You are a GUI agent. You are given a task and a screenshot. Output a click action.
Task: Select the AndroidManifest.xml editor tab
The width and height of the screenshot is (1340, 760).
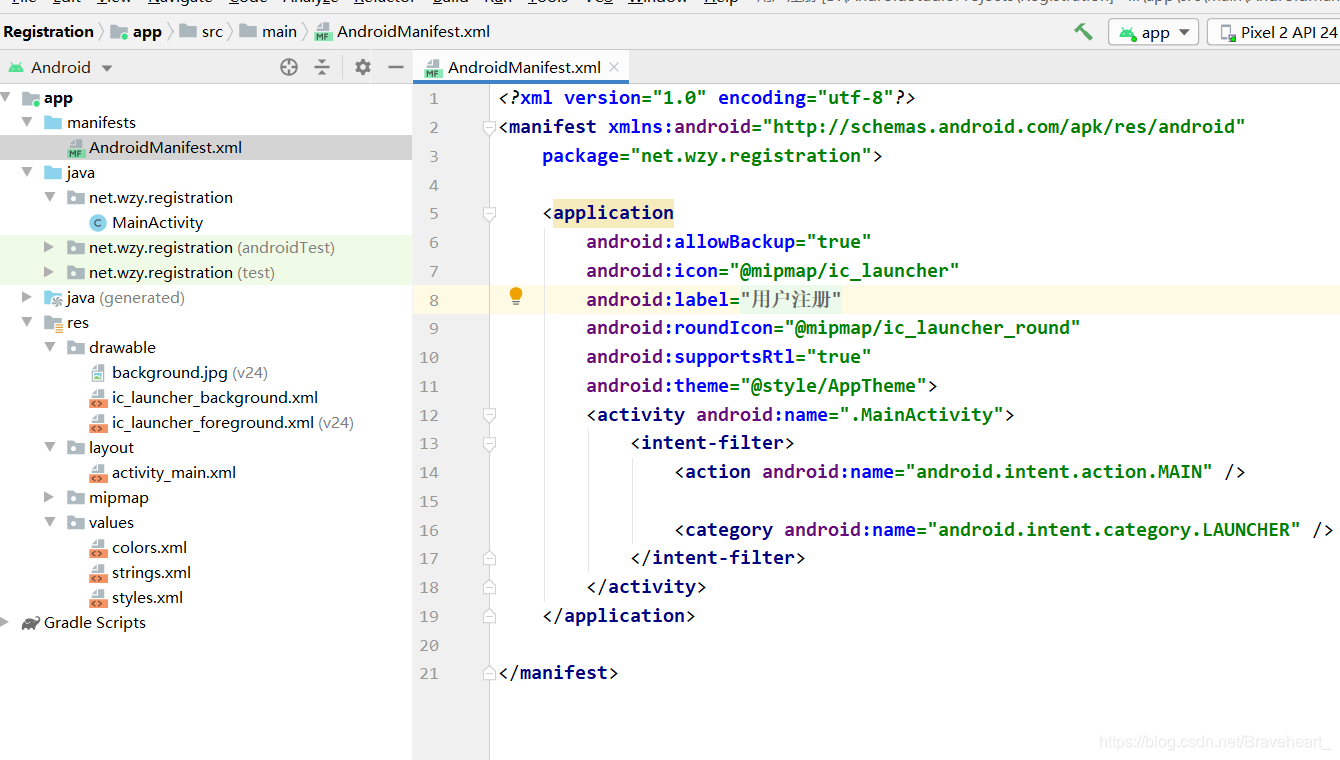pos(522,68)
